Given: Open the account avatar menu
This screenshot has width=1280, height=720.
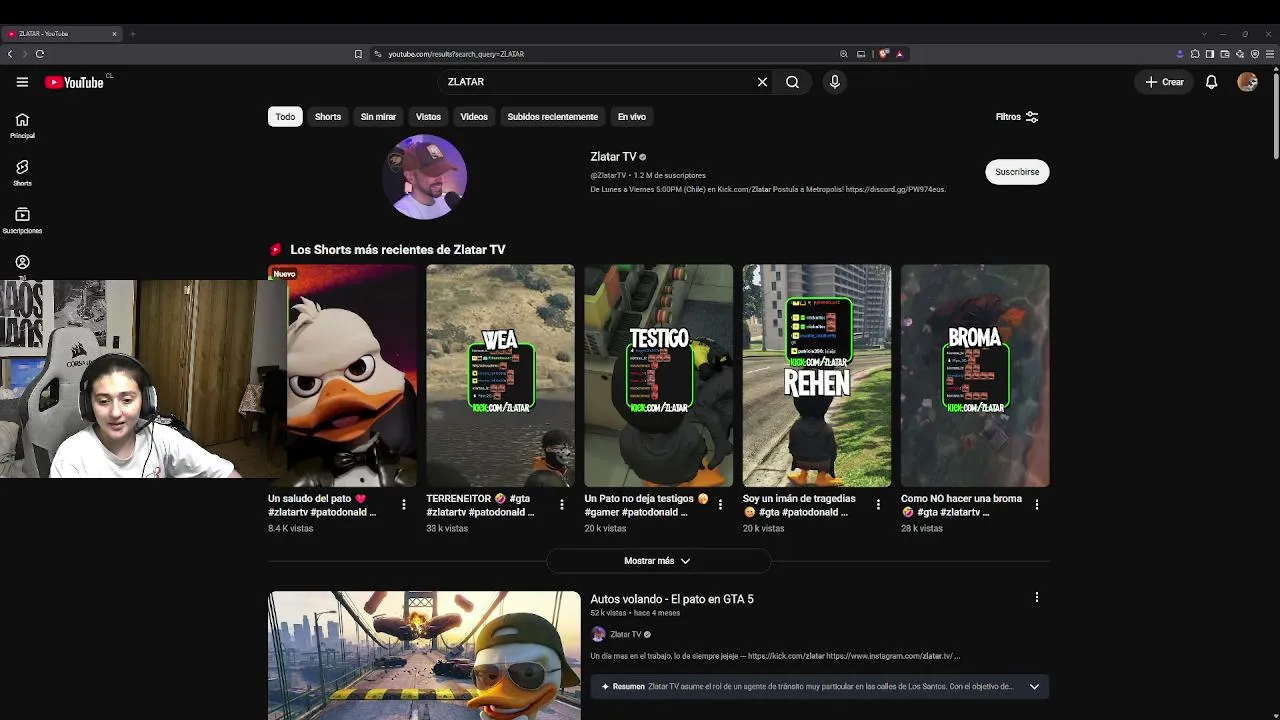Looking at the screenshot, I should (1247, 82).
